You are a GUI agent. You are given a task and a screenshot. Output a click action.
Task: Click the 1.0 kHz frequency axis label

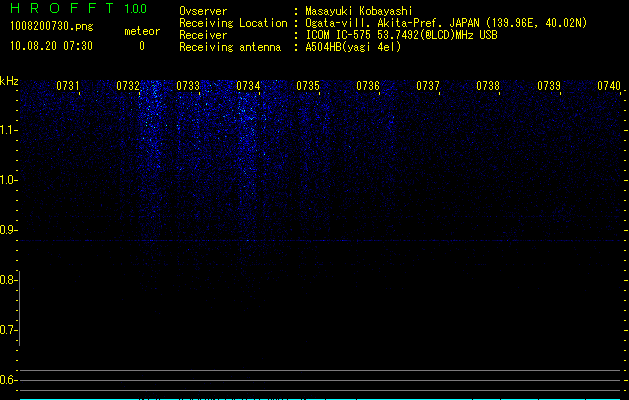coord(8,180)
